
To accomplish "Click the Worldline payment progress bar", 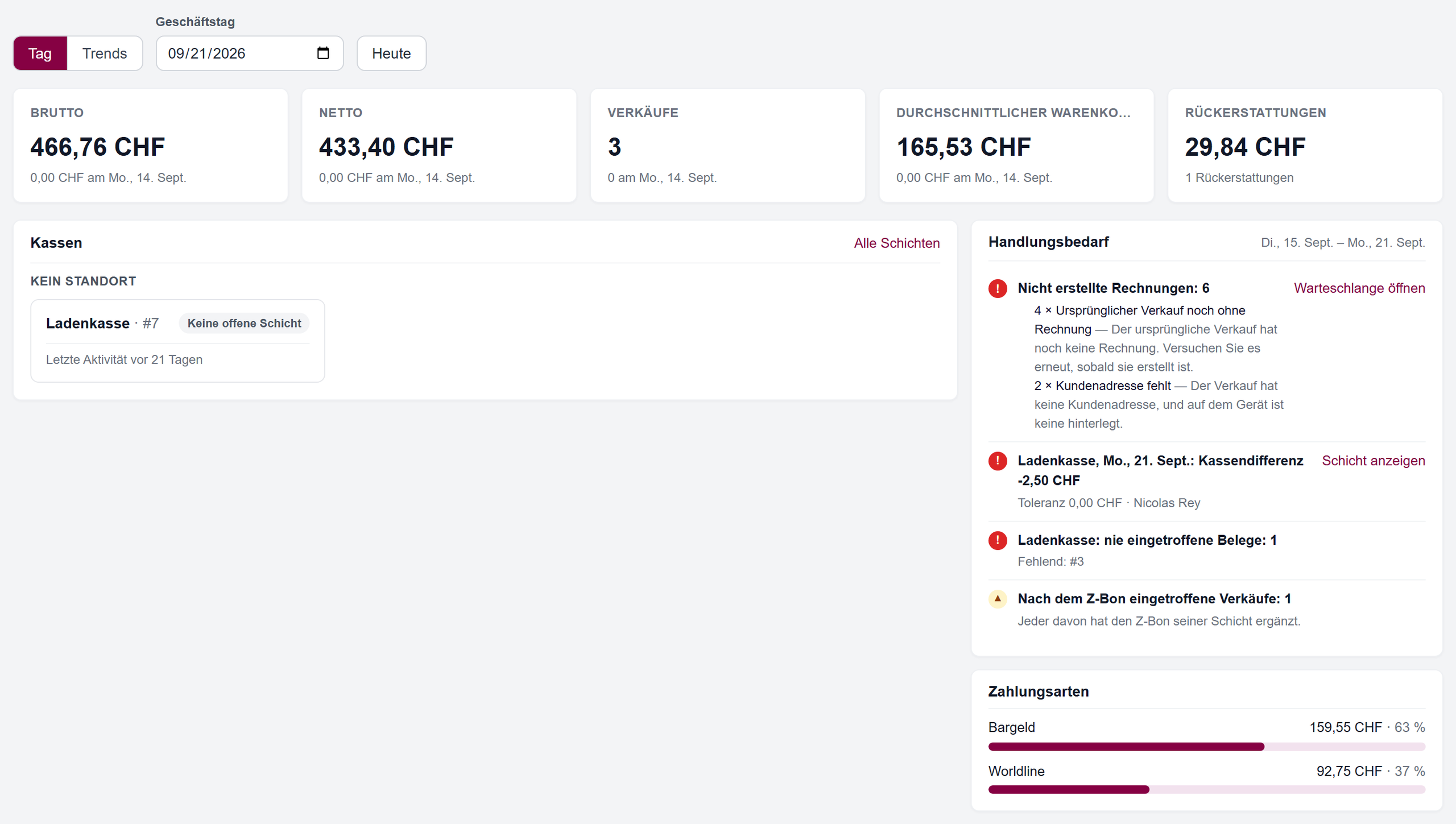I will [1206, 789].
